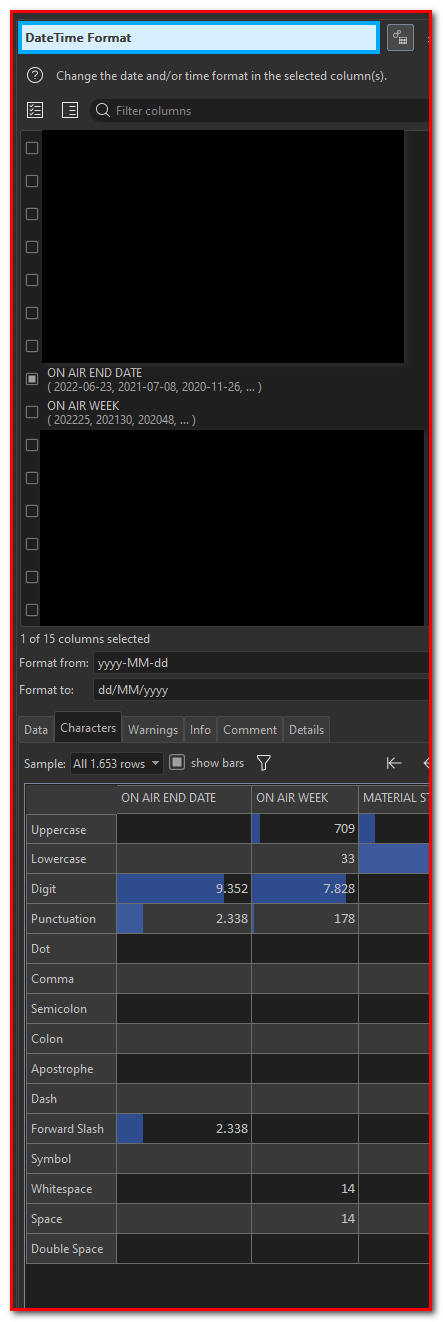Click the transformation flow icon beside the title
The image size is (443, 1322).
400,37
